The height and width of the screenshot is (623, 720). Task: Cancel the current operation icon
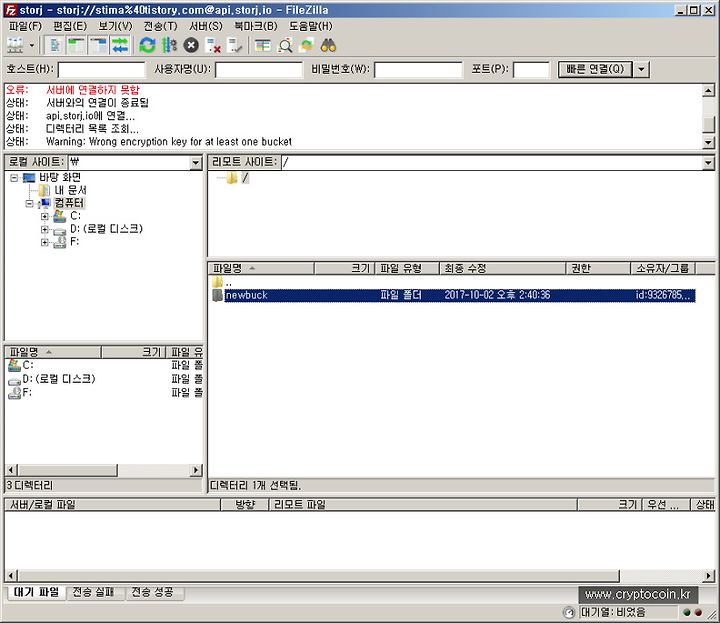(191, 45)
